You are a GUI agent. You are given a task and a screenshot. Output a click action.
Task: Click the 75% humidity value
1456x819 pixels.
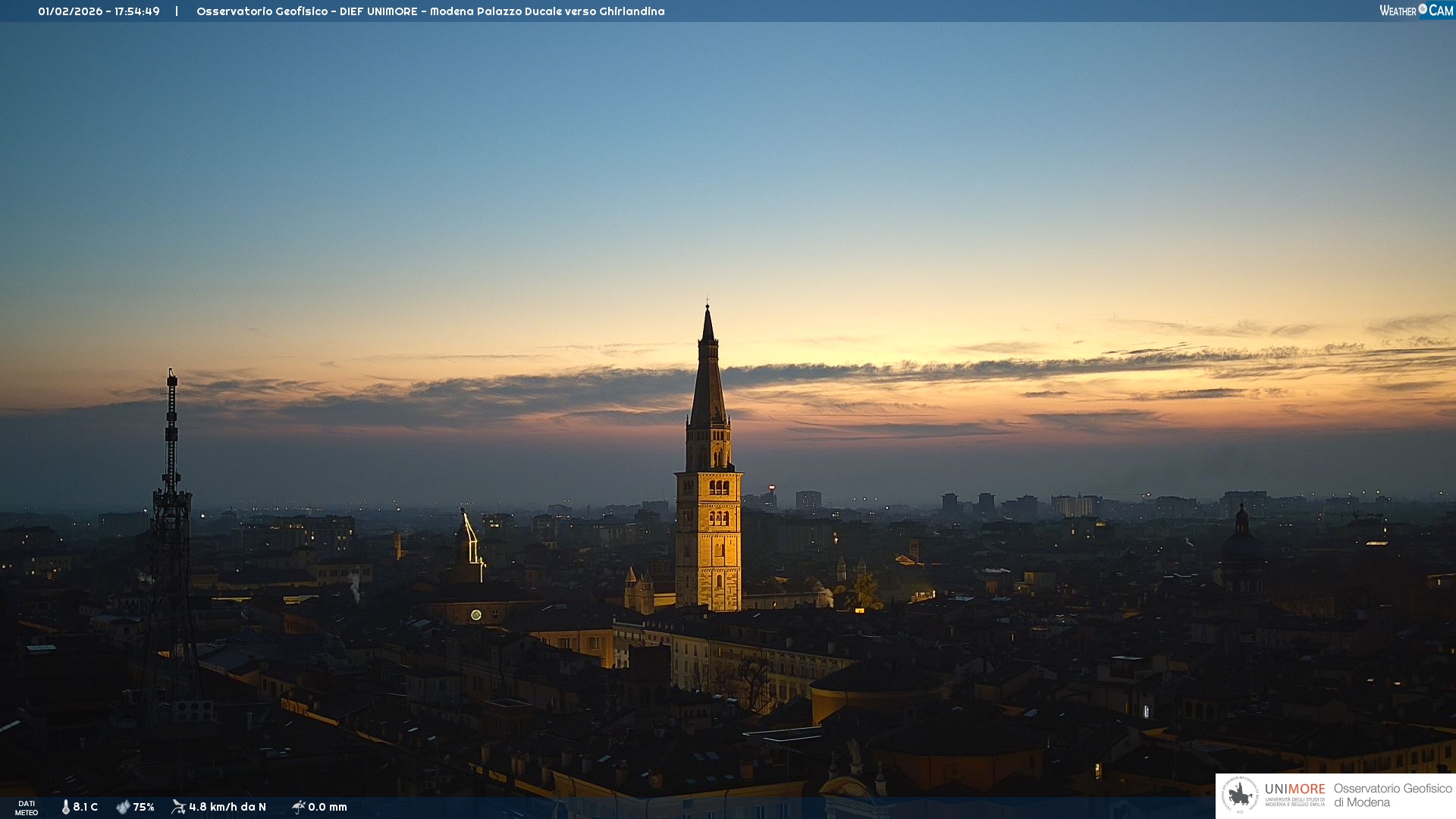coord(143,807)
